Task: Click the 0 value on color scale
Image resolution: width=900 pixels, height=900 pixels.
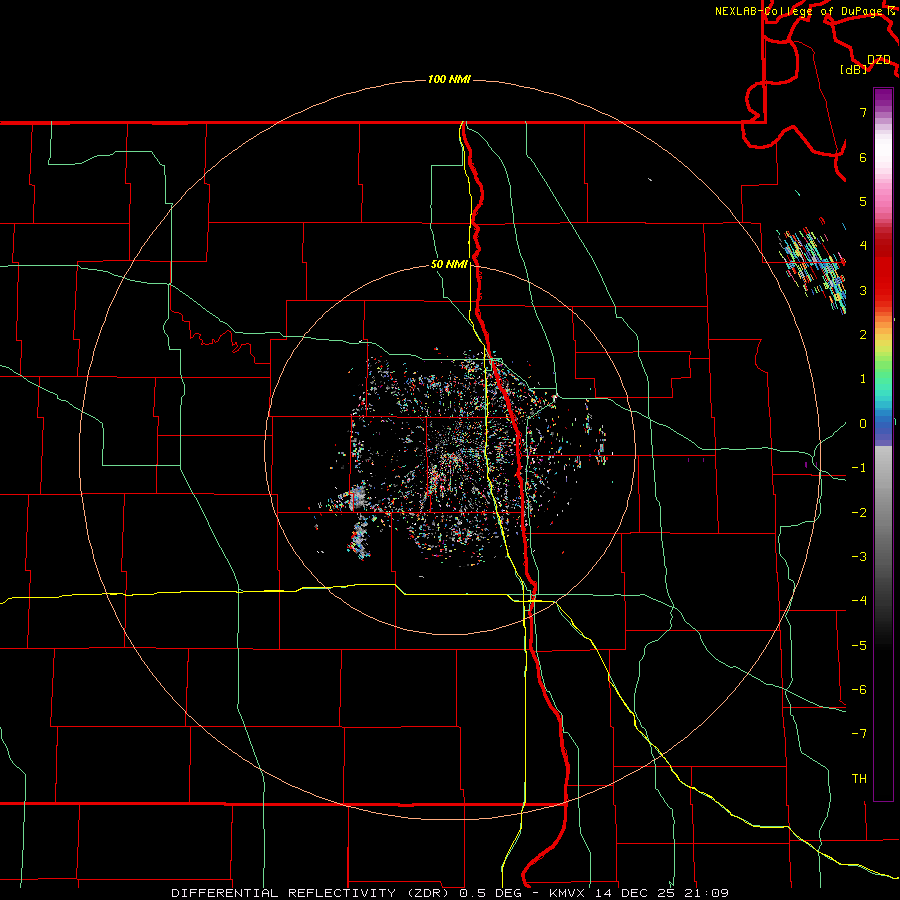Action: (863, 424)
